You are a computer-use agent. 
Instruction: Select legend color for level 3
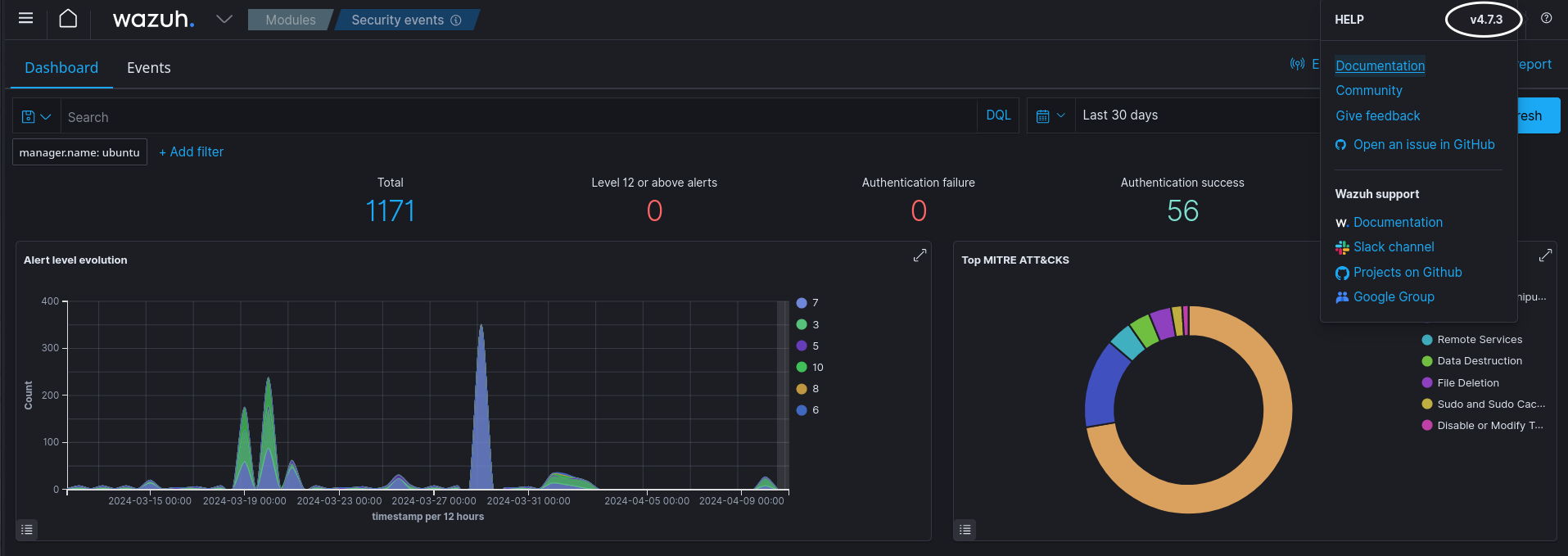tap(802, 324)
